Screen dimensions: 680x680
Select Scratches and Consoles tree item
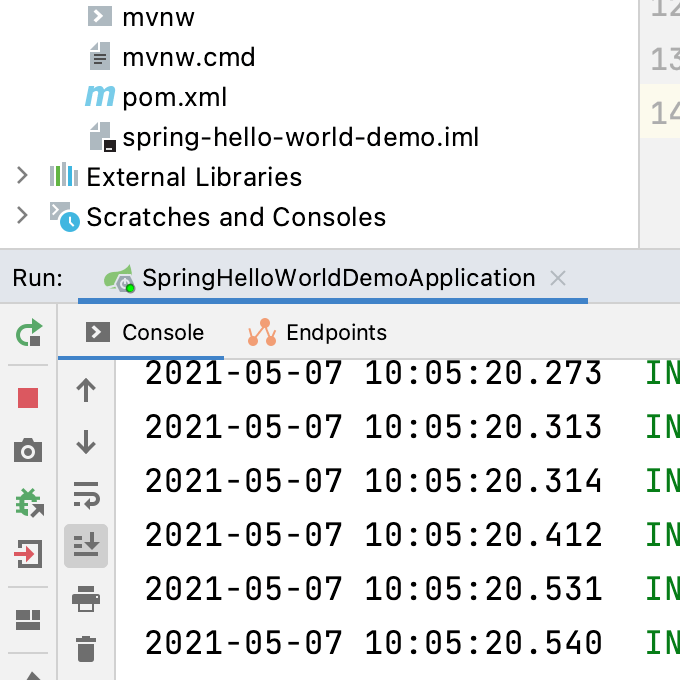pyautogui.click(x=236, y=217)
